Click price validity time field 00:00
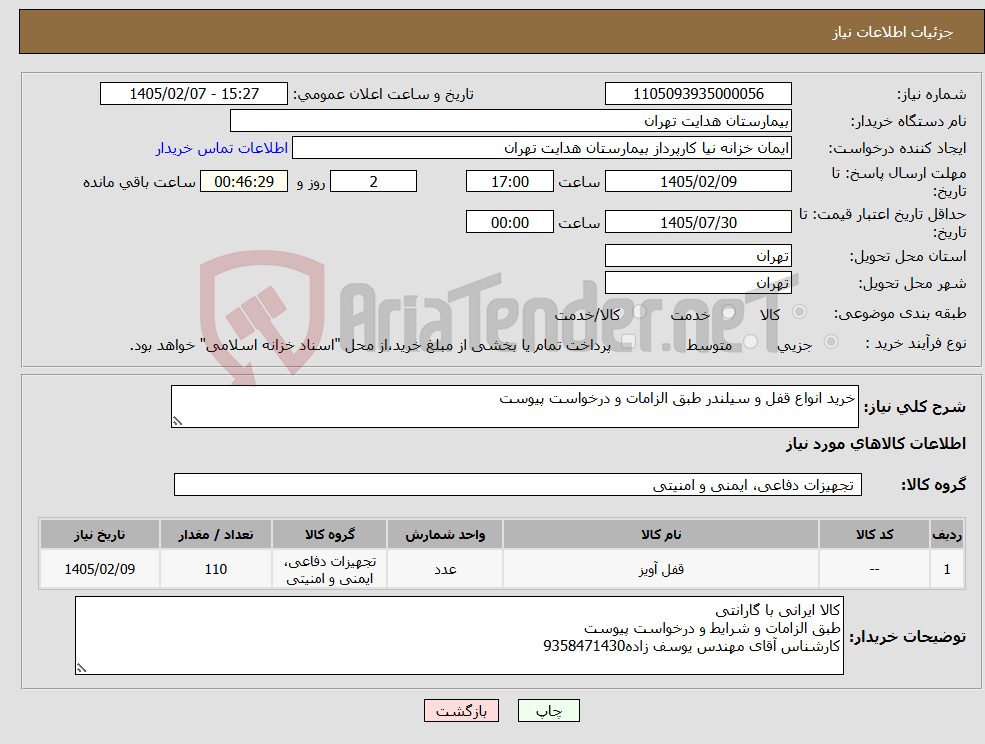The height and width of the screenshot is (744, 985). click(x=509, y=222)
